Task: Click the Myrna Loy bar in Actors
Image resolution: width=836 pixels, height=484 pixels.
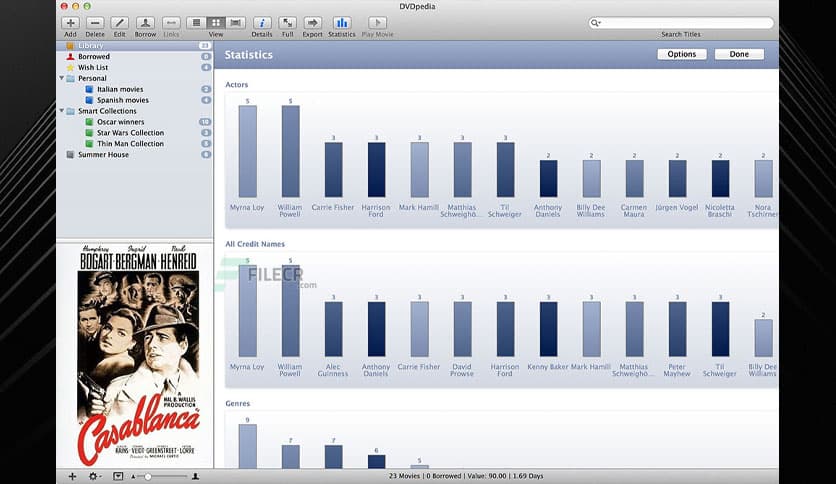Action: [x=247, y=151]
